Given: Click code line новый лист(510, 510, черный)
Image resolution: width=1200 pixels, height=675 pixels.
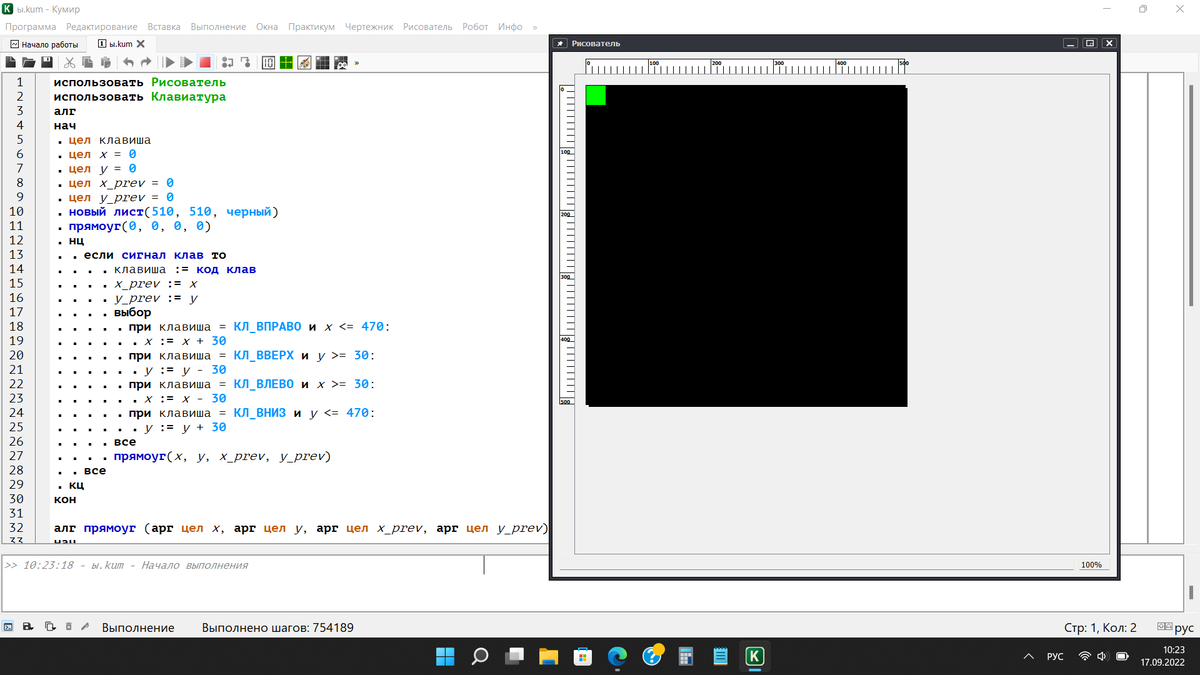Looking at the screenshot, I should coord(173,212).
